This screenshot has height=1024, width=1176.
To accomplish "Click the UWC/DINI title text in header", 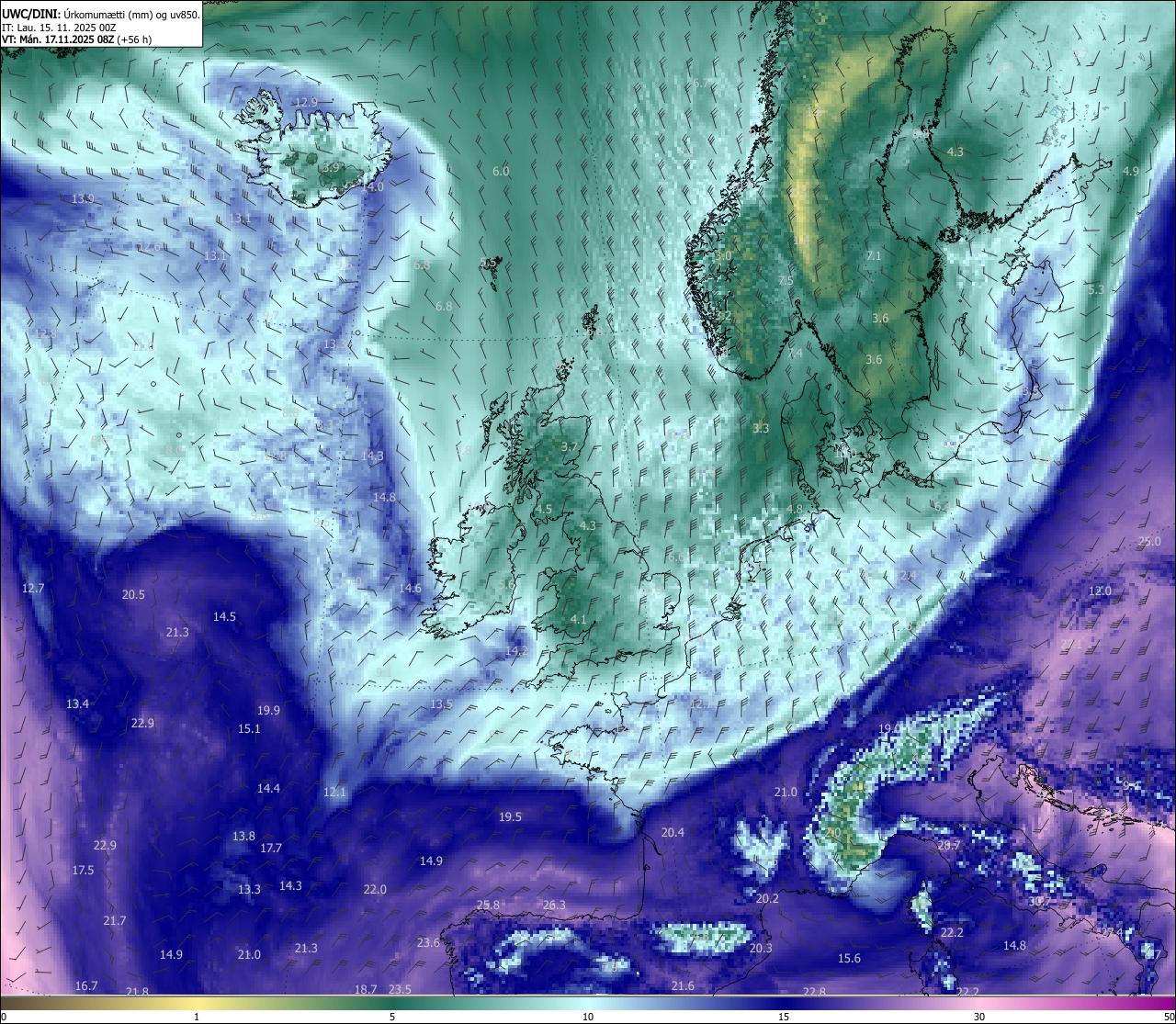I will [31, 15].
